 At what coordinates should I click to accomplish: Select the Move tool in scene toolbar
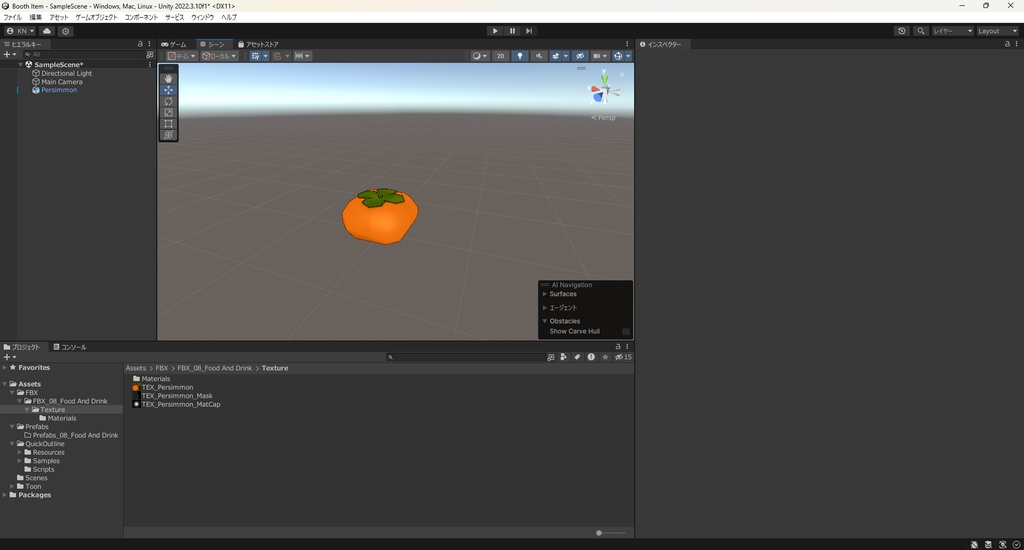tap(168, 89)
